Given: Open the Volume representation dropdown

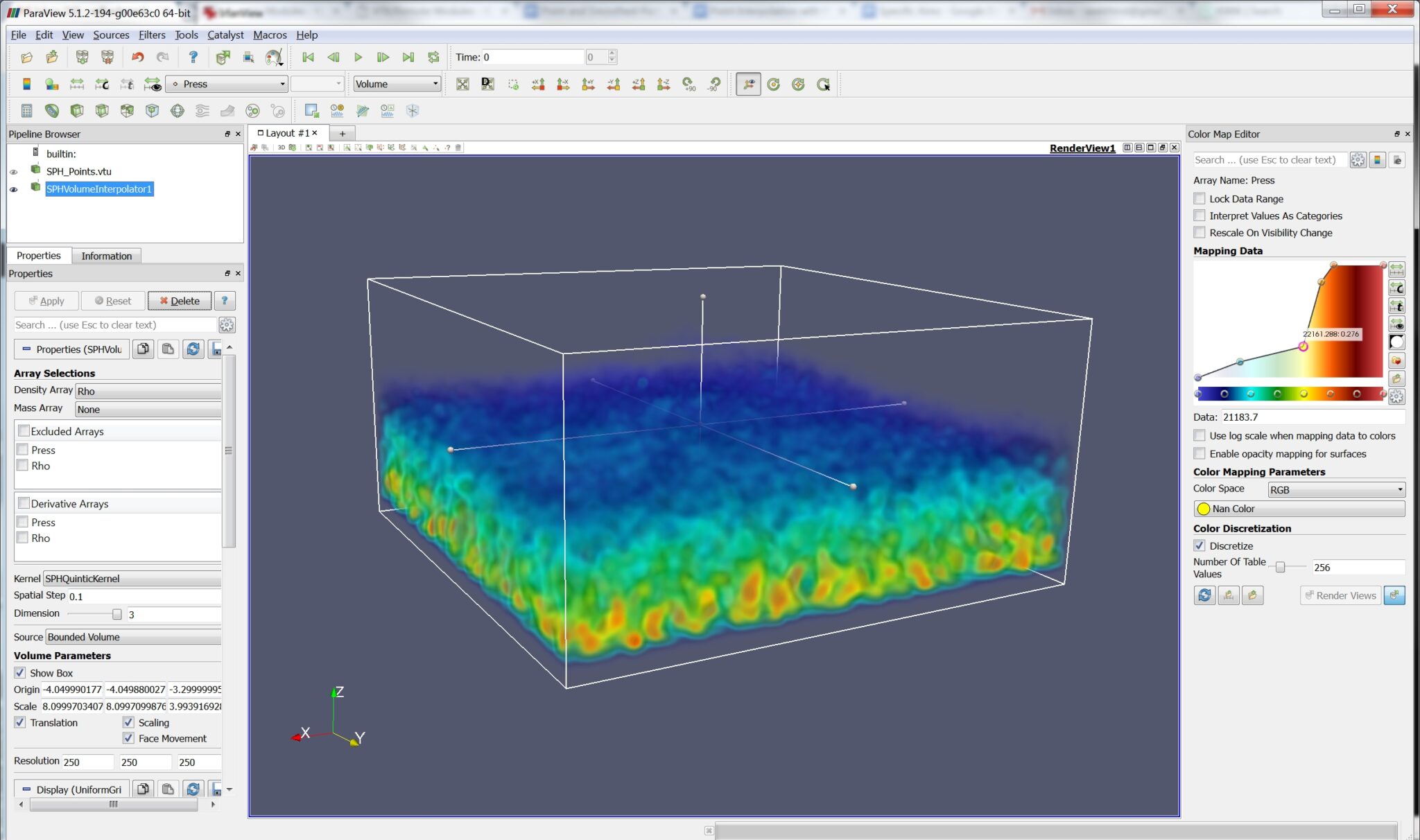Looking at the screenshot, I should 395,84.
